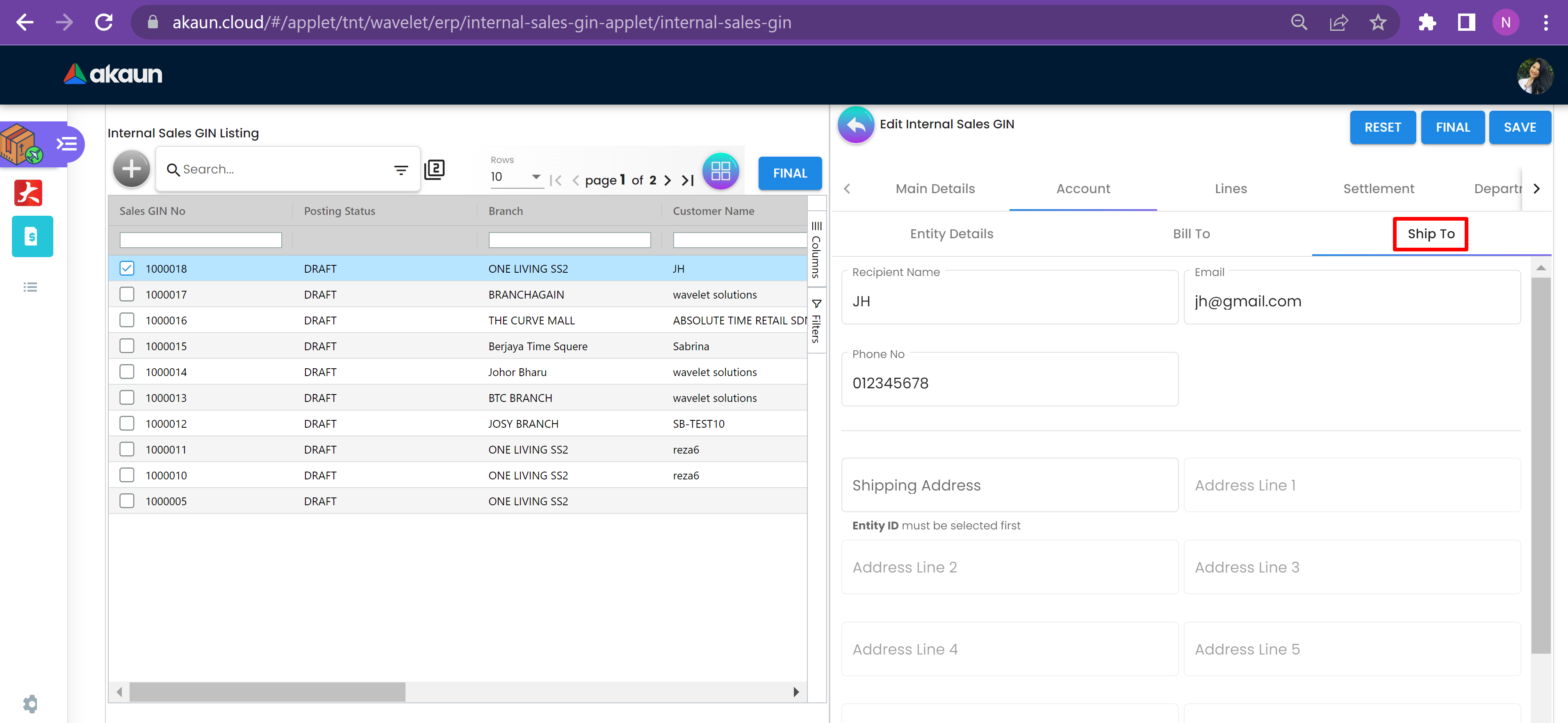Image resolution: width=1568 pixels, height=723 pixels.
Task: Open the red PDF applet icon in sidebar
Action: [x=29, y=194]
